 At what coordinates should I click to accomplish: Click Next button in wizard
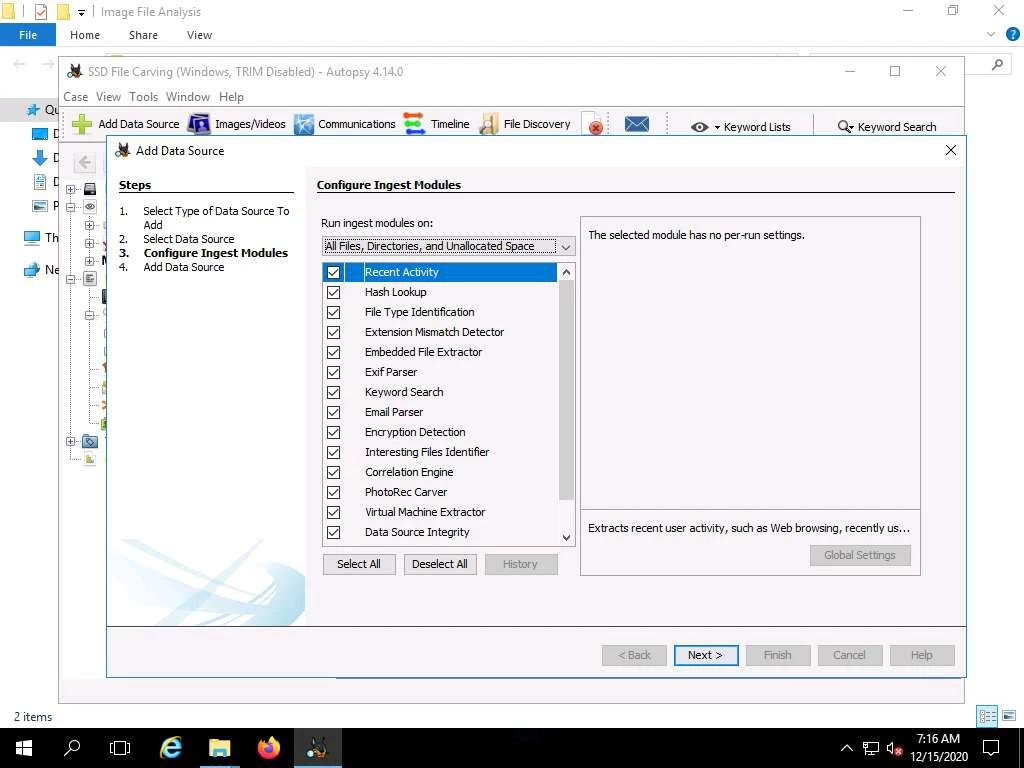coord(706,655)
